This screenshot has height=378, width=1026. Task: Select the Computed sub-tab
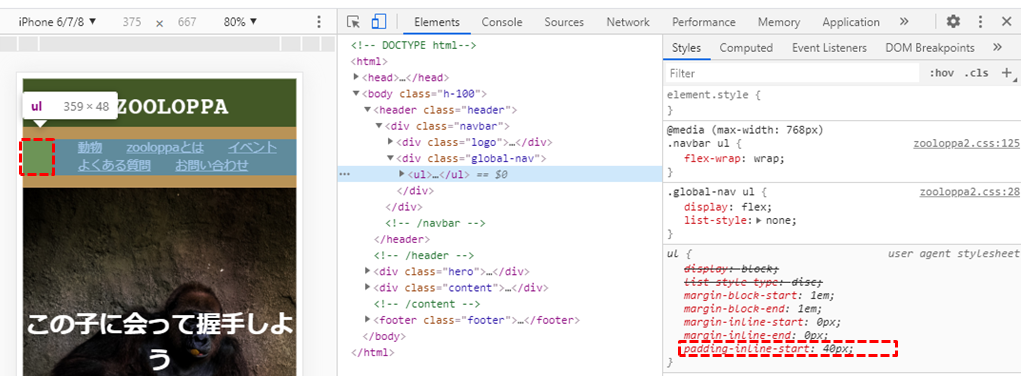point(746,48)
